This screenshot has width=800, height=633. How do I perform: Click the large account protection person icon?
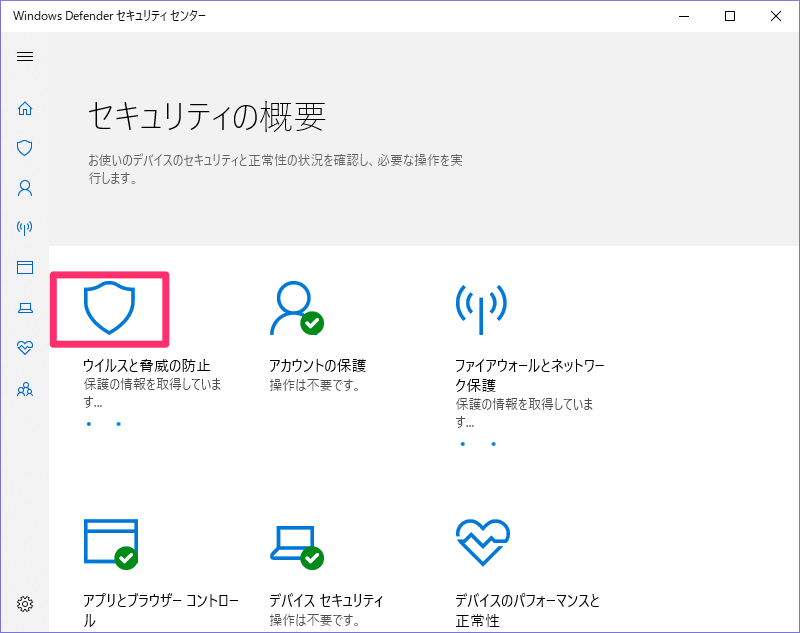pyautogui.click(x=296, y=308)
